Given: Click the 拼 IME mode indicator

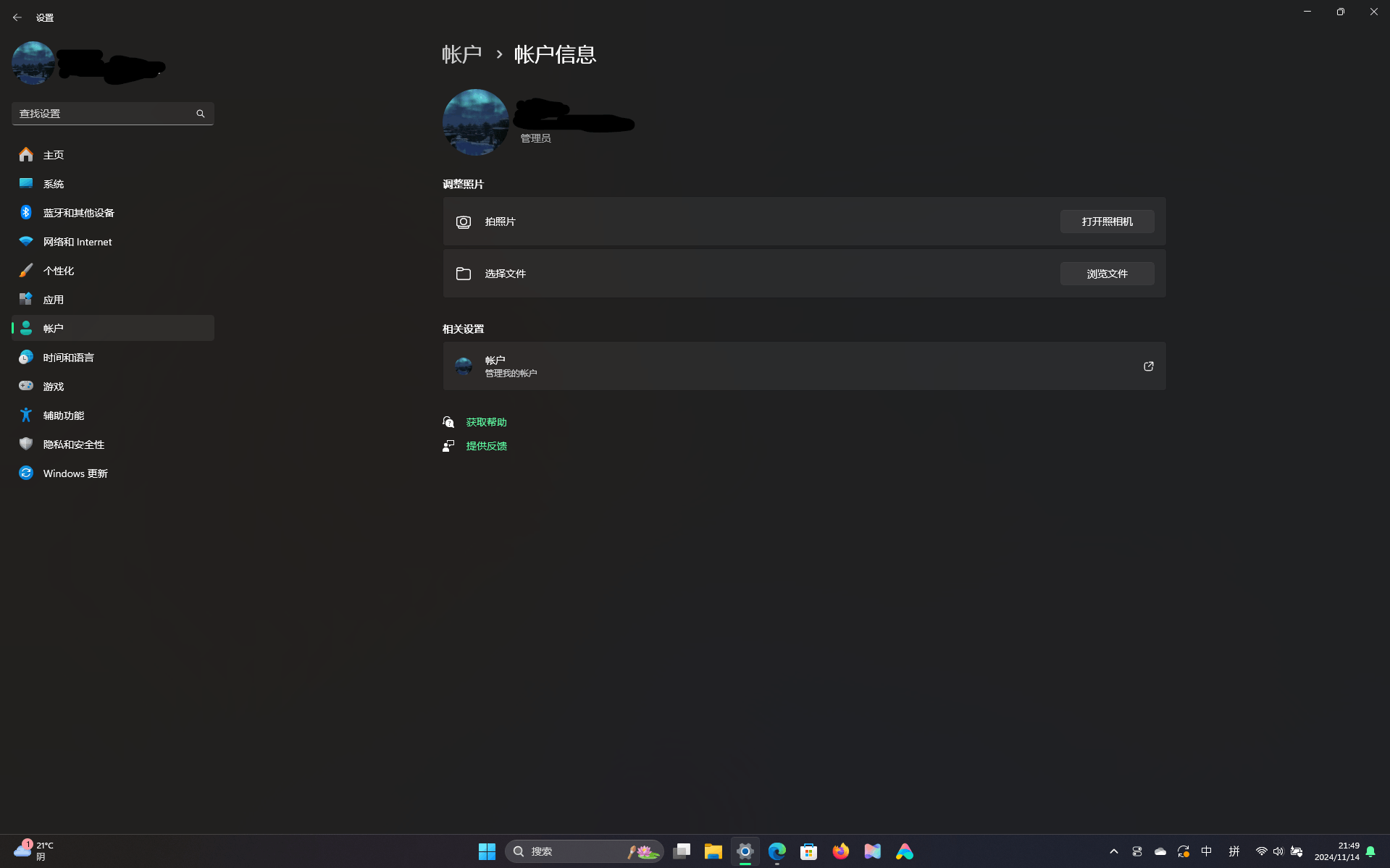Looking at the screenshot, I should point(1234,851).
